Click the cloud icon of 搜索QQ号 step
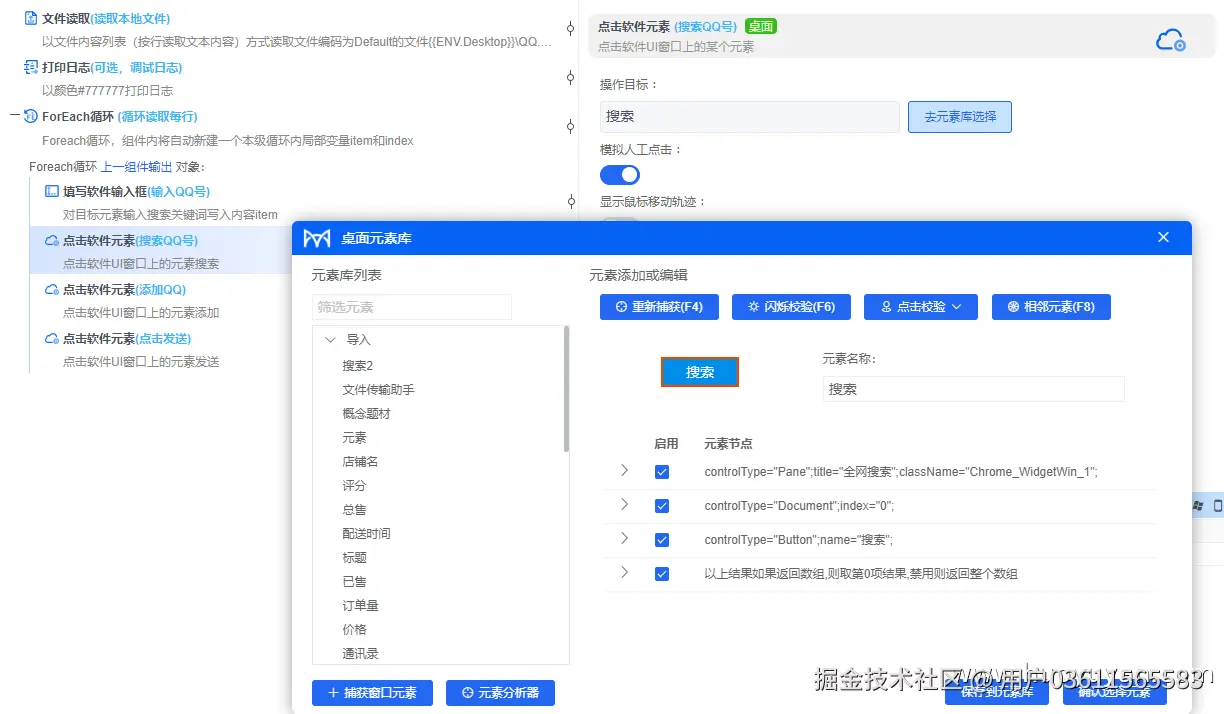 [52, 240]
